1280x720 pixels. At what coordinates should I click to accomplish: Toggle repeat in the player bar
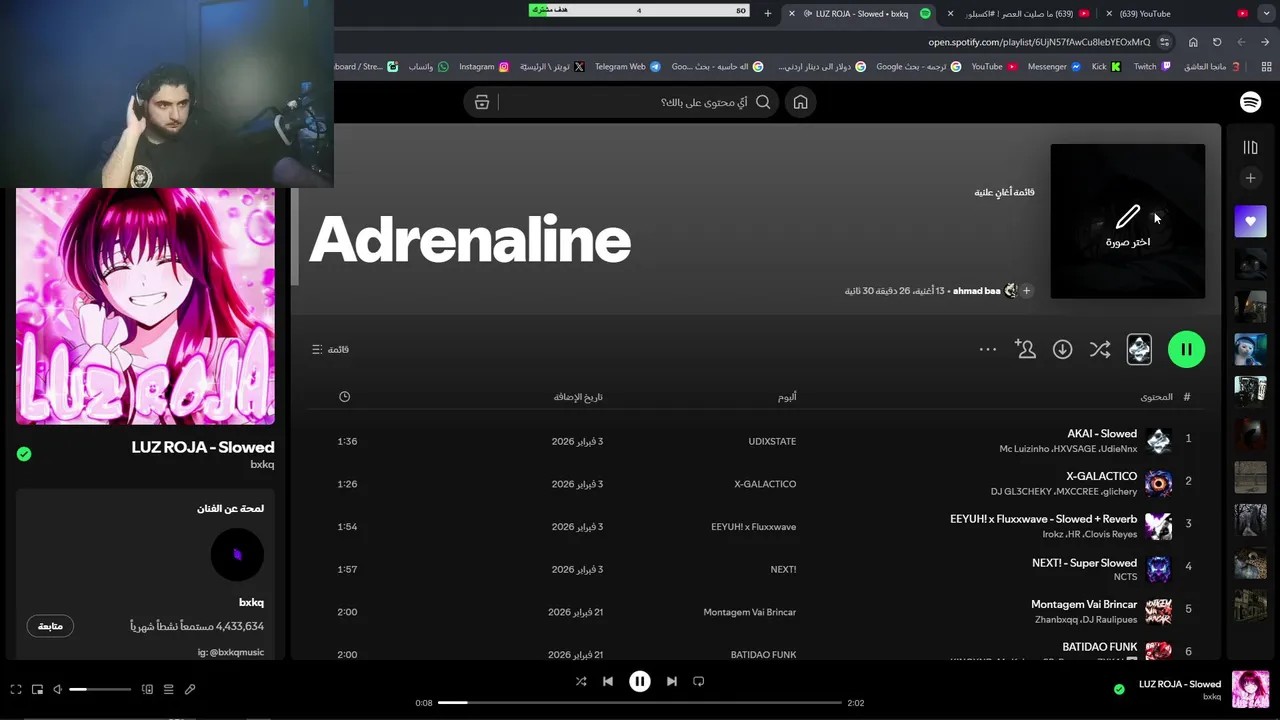[699, 681]
